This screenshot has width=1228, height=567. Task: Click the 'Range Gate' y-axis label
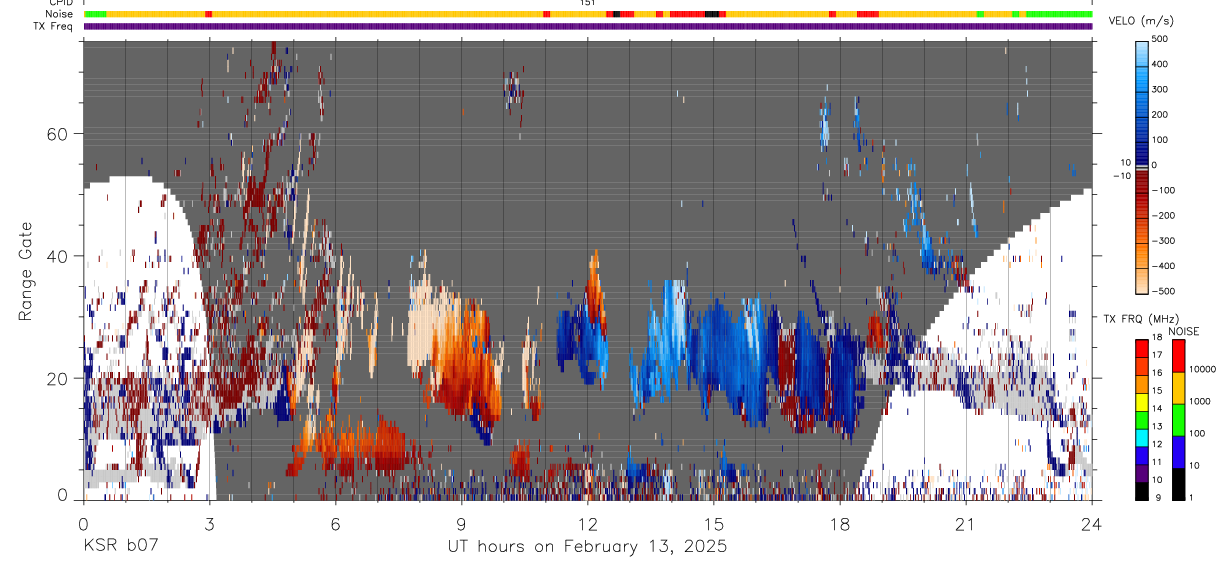(26, 271)
